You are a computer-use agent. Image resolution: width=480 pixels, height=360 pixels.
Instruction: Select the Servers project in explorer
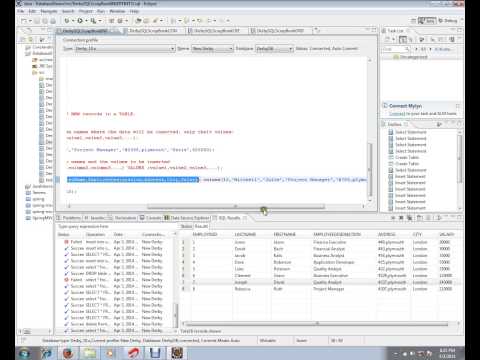(36, 192)
